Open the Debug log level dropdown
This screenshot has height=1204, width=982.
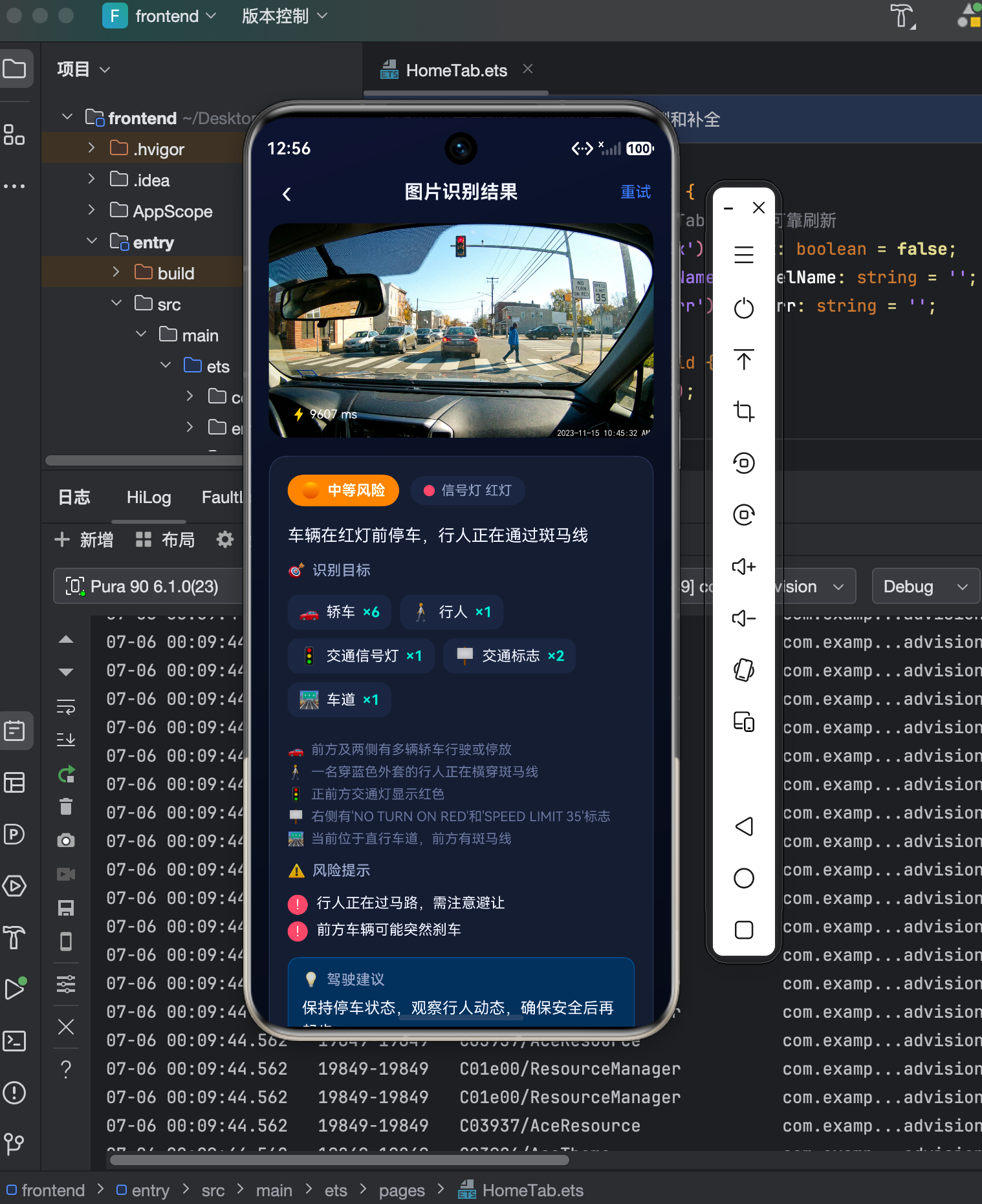point(926,586)
